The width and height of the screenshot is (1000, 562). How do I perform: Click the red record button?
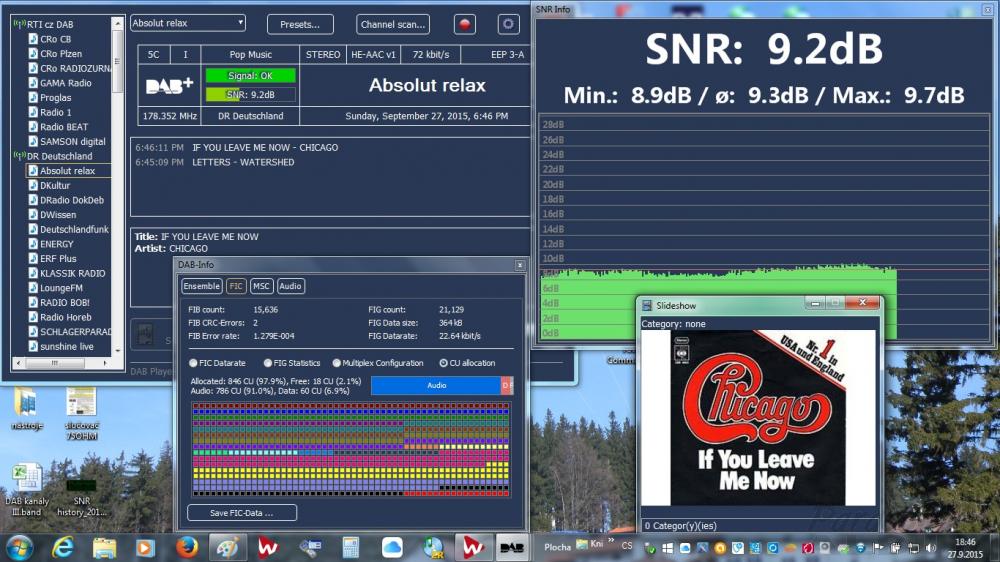coord(464,24)
